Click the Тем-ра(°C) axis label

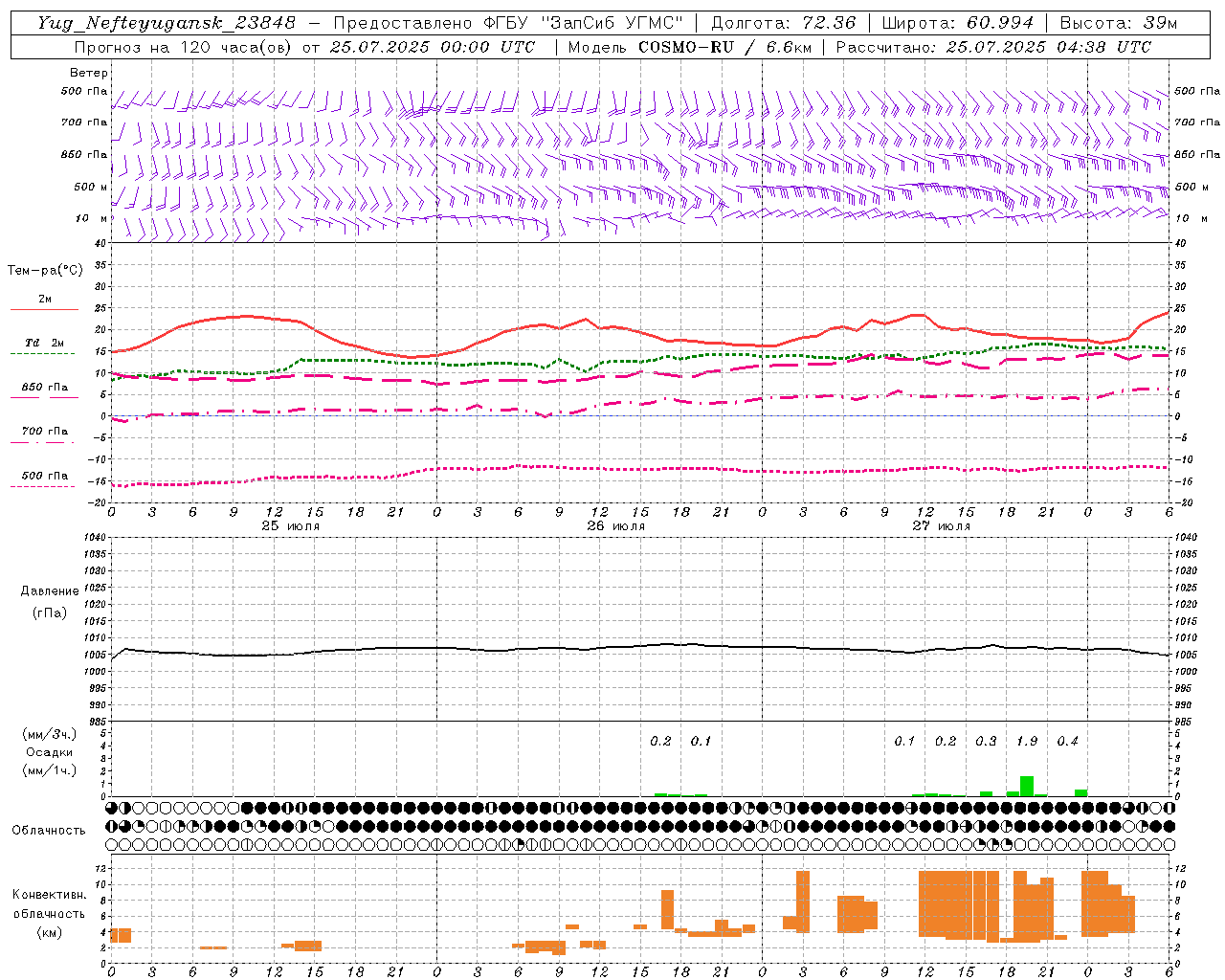tap(45, 271)
